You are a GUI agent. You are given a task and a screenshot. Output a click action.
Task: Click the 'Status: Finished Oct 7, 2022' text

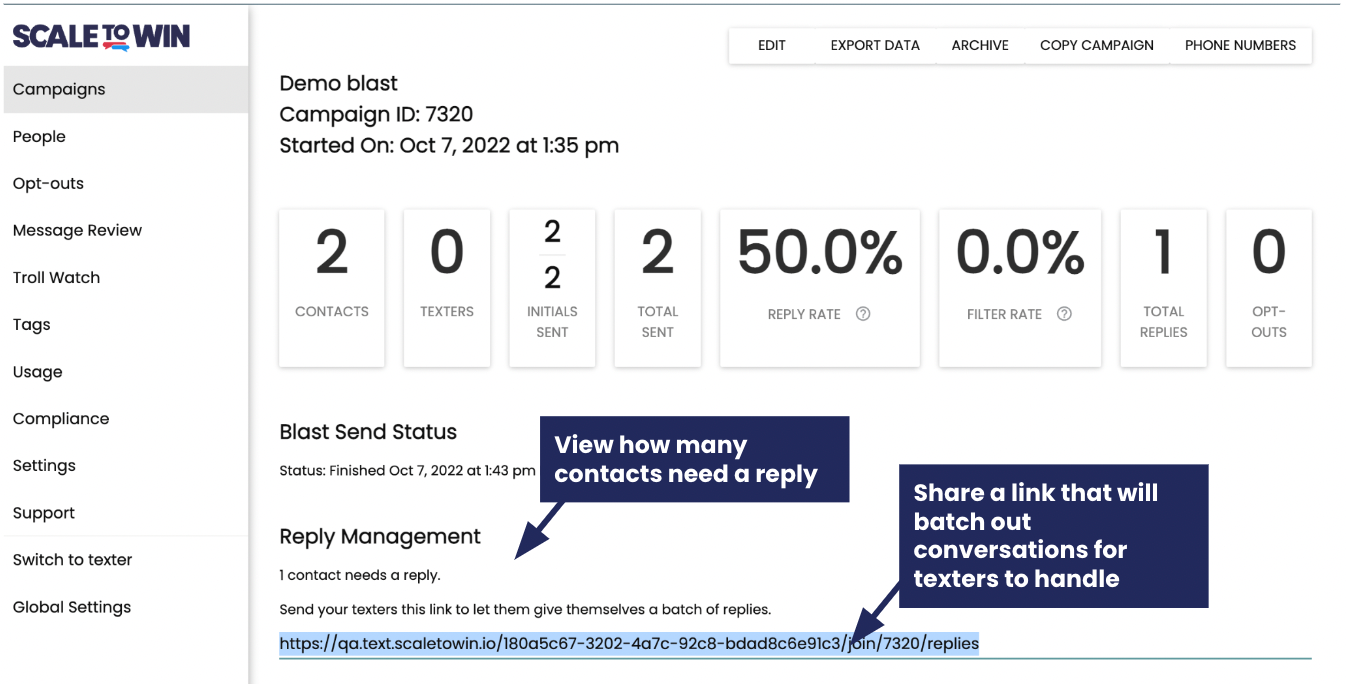click(407, 470)
